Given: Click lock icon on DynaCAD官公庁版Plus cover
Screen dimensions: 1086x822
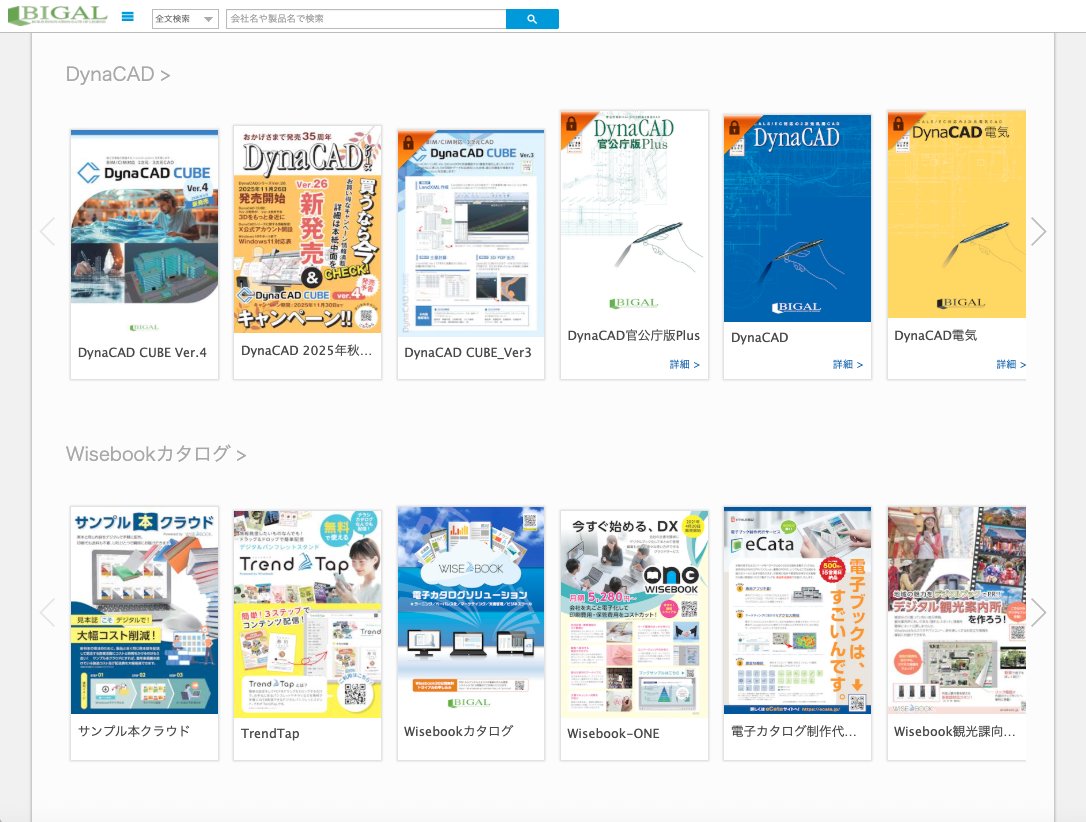Looking at the screenshot, I should [x=571, y=124].
